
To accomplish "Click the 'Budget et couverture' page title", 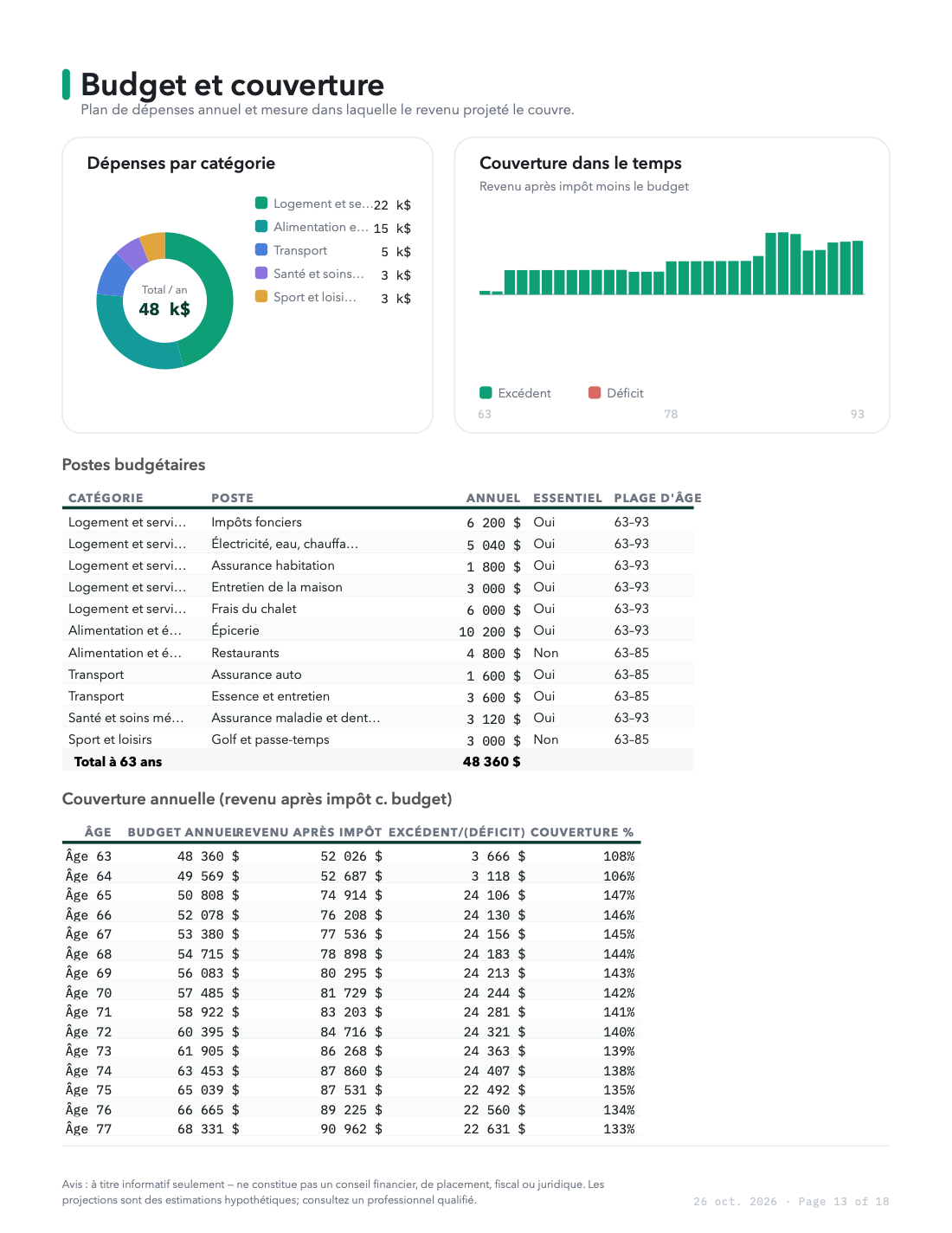I will [232, 85].
